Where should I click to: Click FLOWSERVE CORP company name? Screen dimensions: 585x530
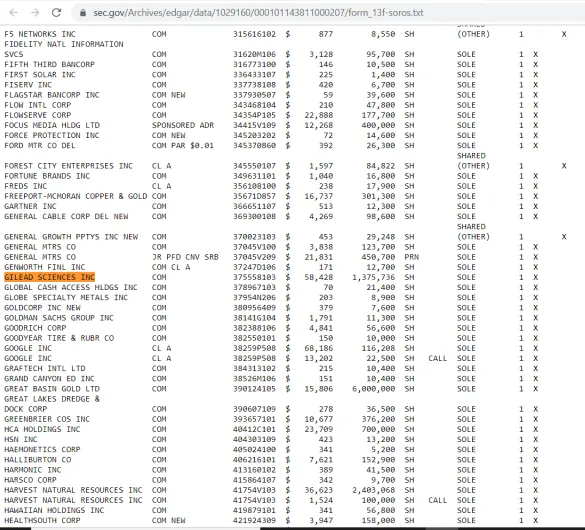tap(38, 115)
